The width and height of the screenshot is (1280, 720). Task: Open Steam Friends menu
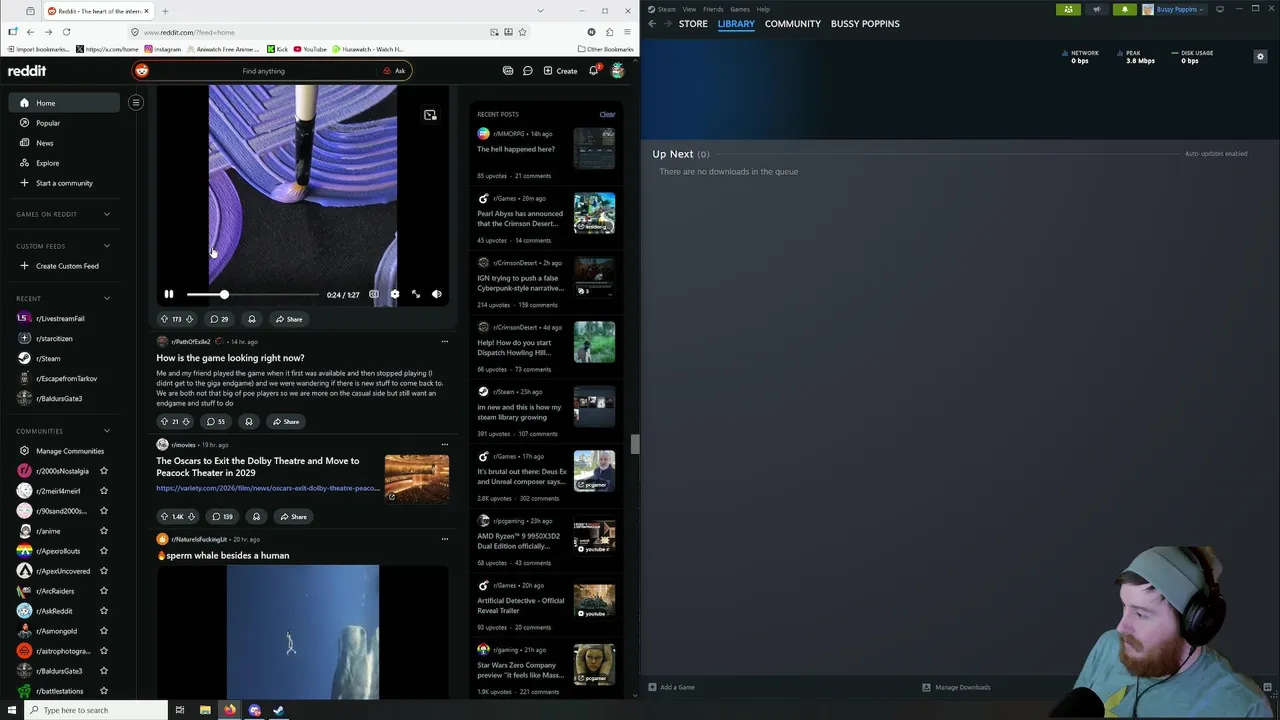(x=713, y=9)
